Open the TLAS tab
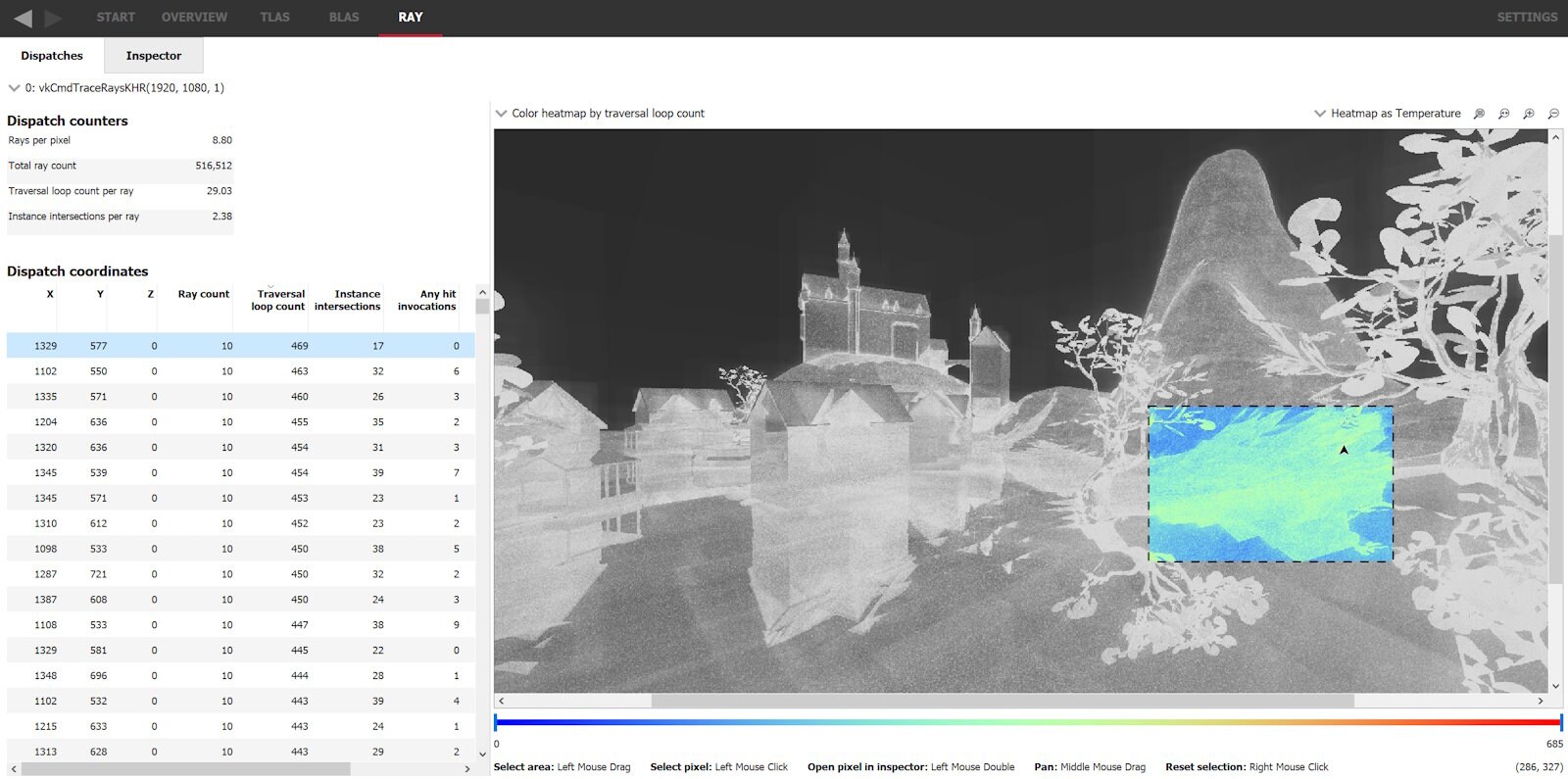Image resolution: width=1568 pixels, height=779 pixels. [274, 18]
